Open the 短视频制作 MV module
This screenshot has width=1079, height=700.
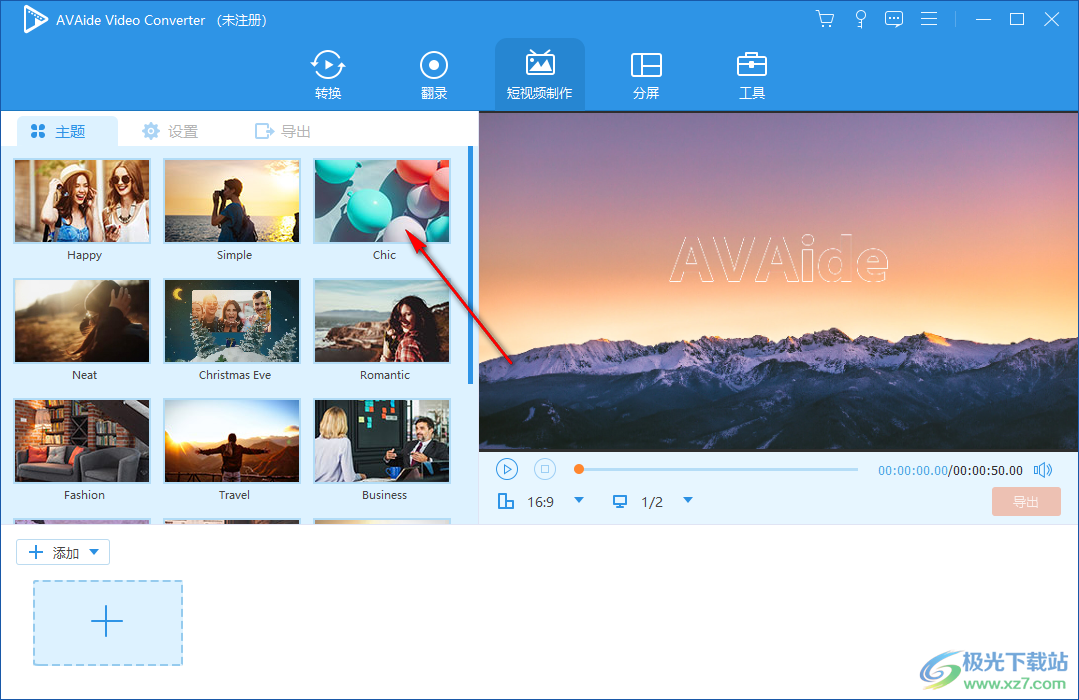tap(540, 74)
